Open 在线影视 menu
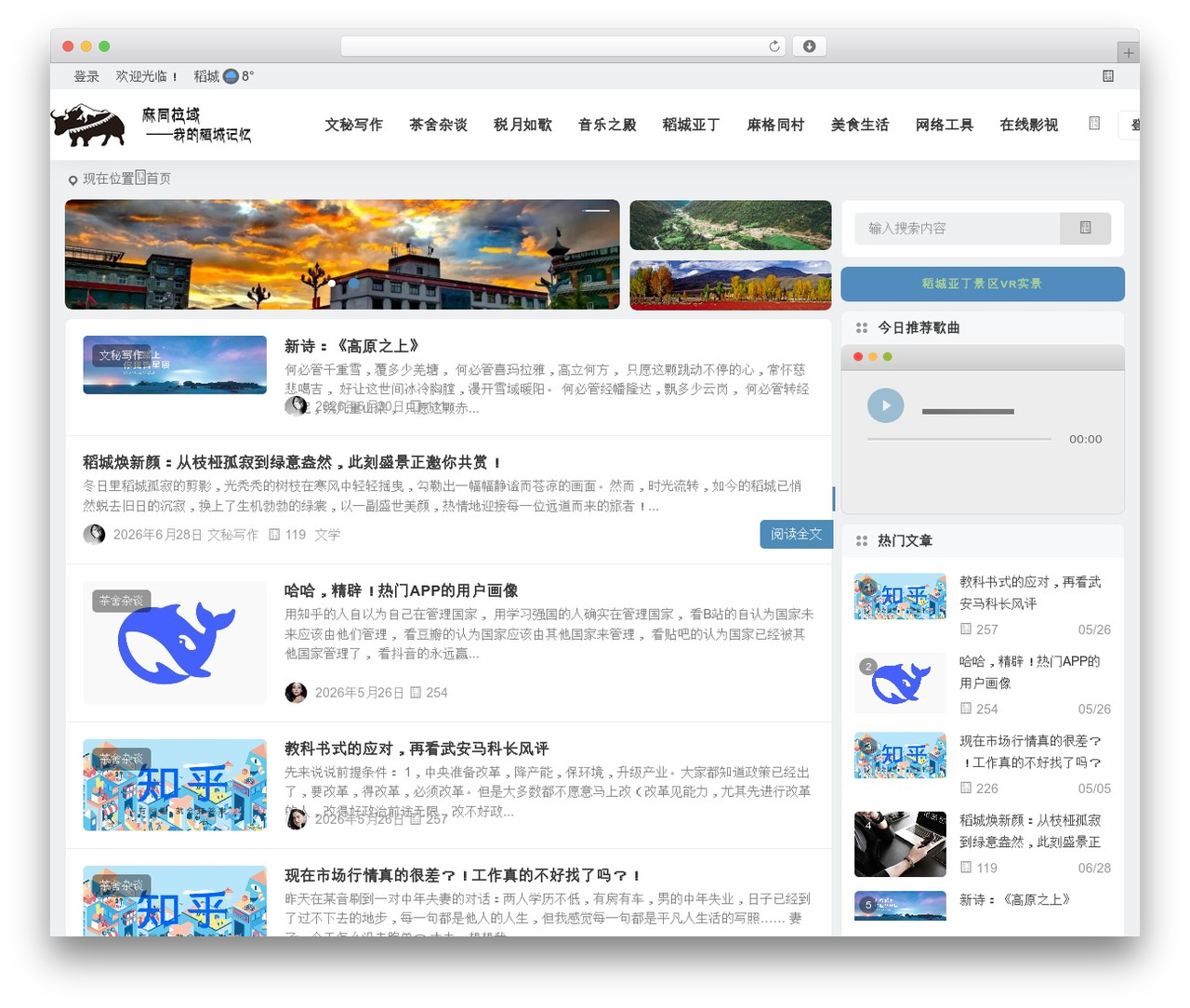The width and height of the screenshot is (1190, 1008). tap(1029, 125)
